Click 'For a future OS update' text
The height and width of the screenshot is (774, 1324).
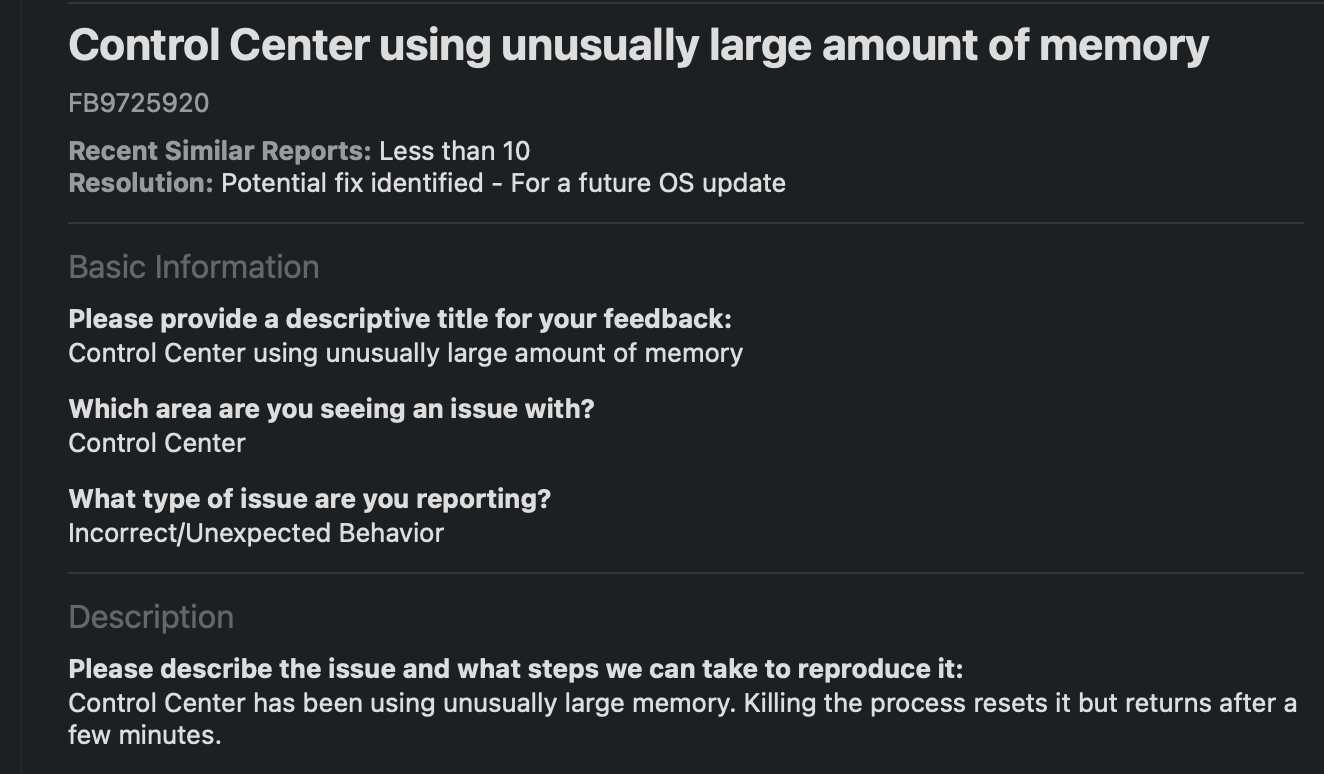(648, 184)
